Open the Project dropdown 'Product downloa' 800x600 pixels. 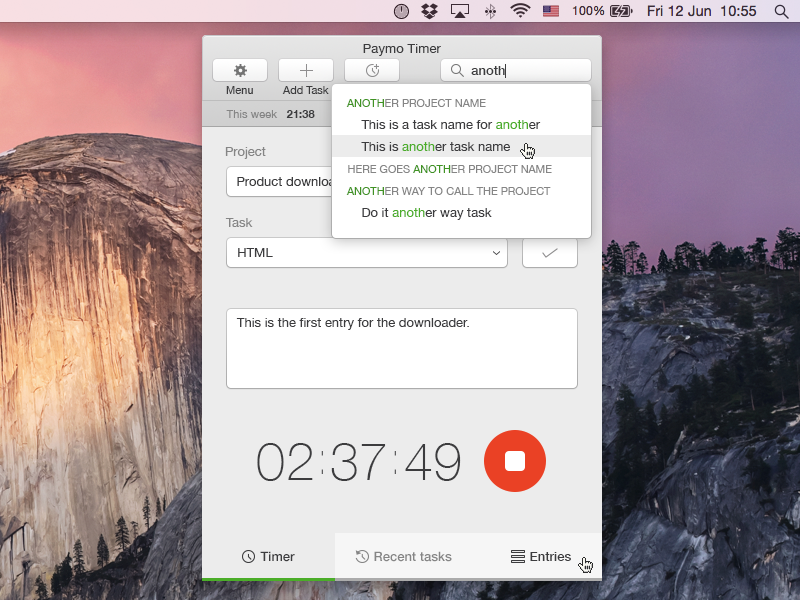click(x=280, y=182)
